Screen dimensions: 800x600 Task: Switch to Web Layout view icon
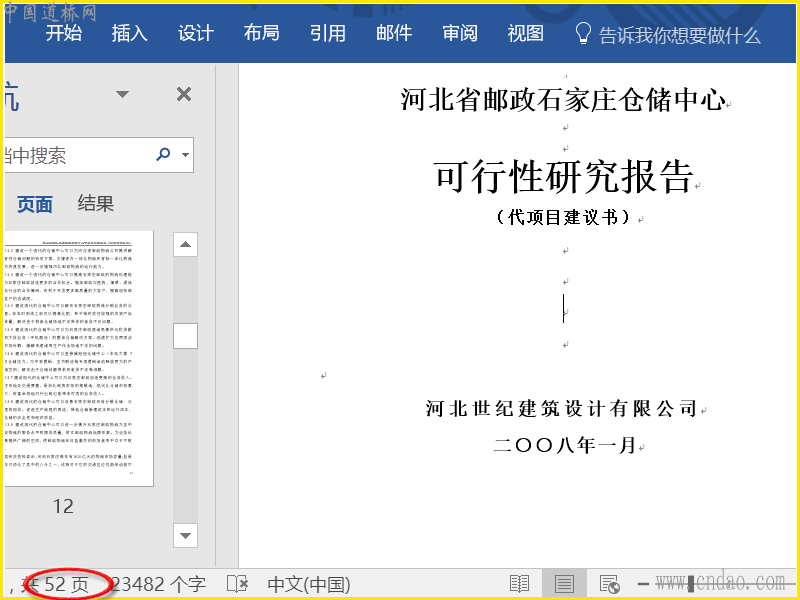coord(609,584)
